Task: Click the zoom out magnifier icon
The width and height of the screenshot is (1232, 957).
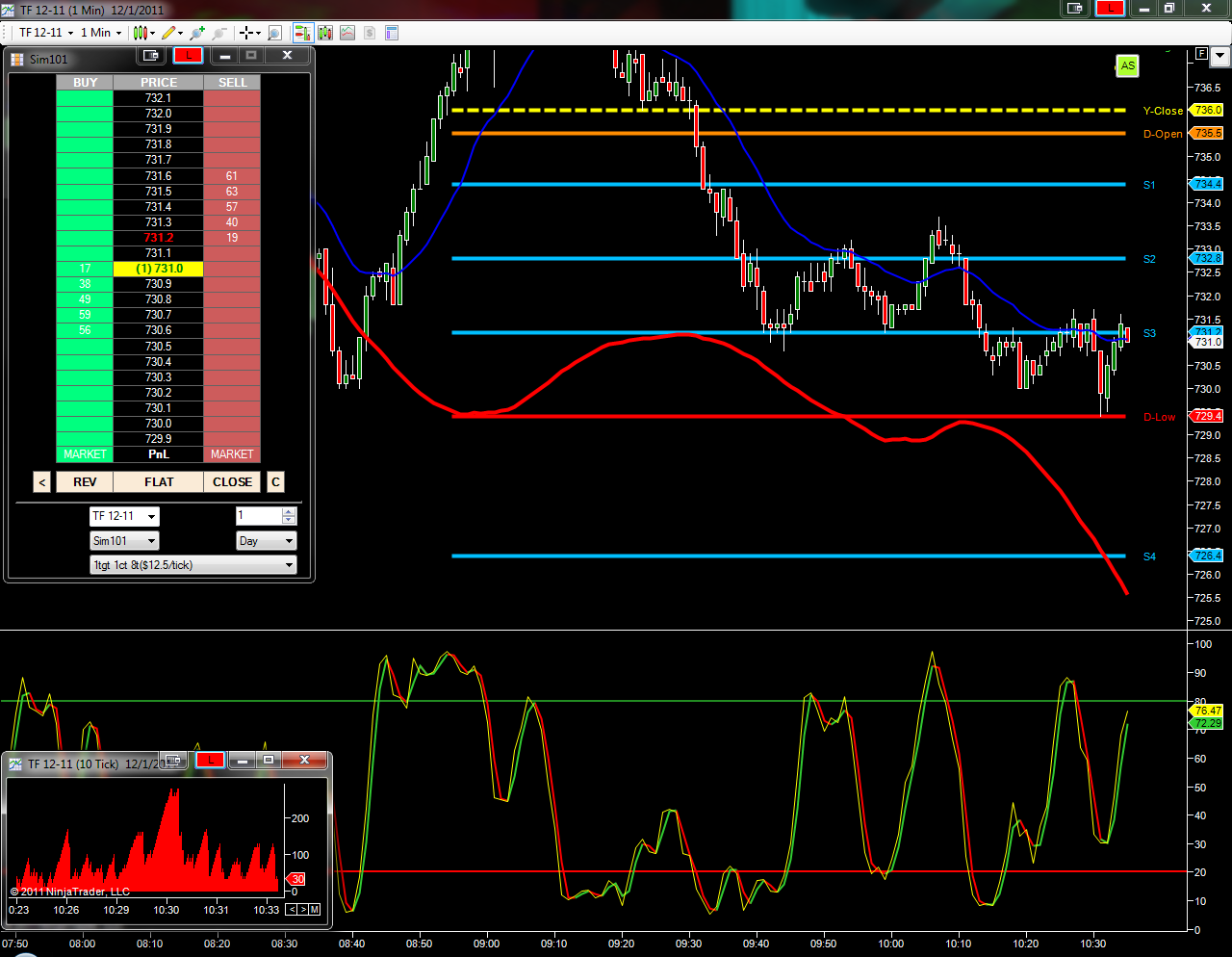Action: tap(220, 33)
